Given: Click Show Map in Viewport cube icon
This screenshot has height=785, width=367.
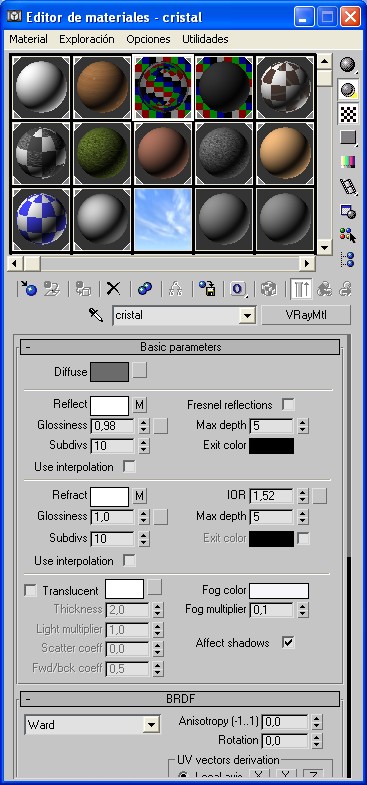Looking at the screenshot, I should pos(269,289).
